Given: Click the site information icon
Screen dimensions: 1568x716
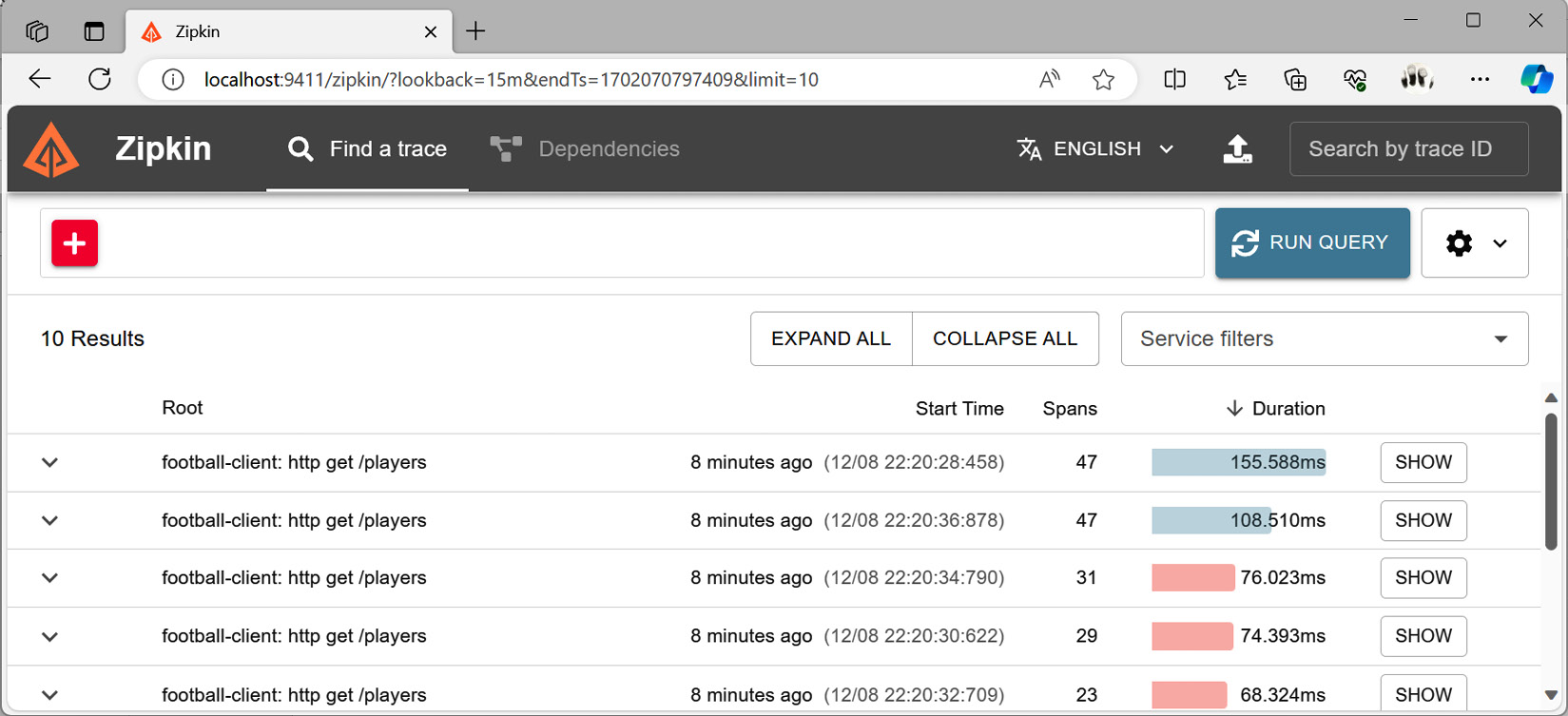Looking at the screenshot, I should coord(173,80).
